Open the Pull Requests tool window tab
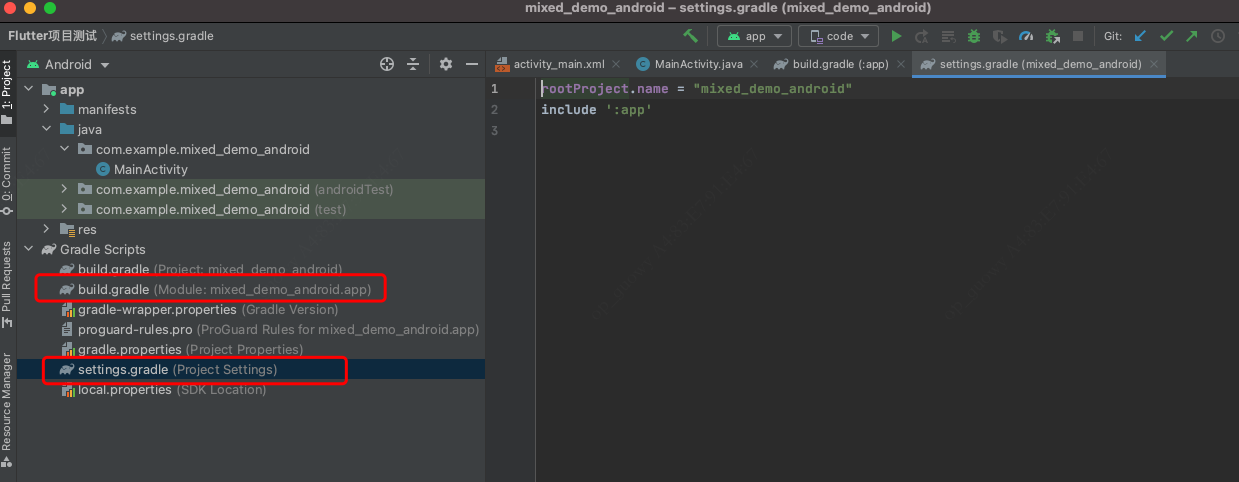Viewport: 1239px width, 482px height. pyautogui.click(x=7, y=285)
